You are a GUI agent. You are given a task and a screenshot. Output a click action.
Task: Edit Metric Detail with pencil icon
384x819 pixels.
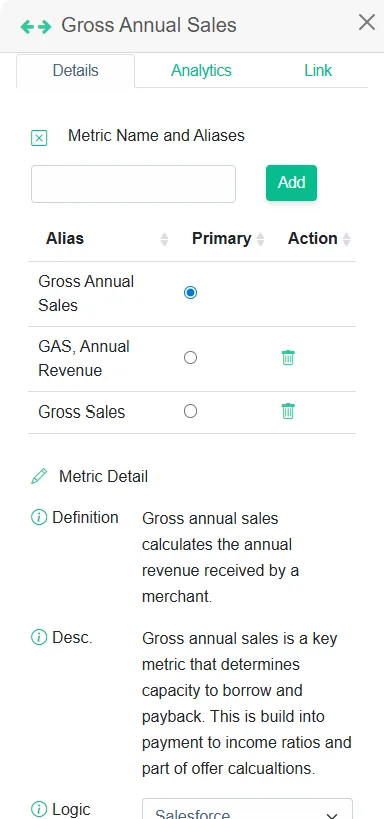[39, 476]
